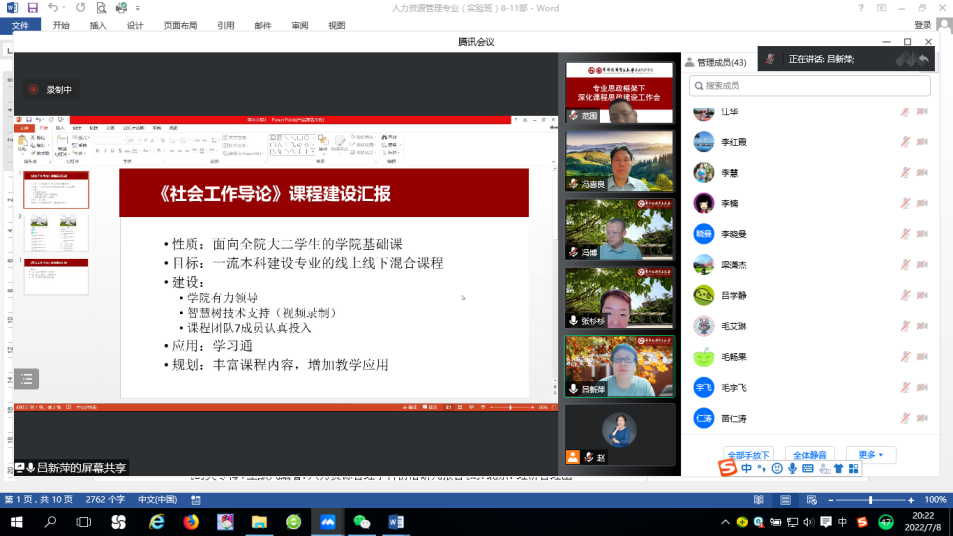Switch to the 页面布局 tab

pyautogui.click(x=180, y=25)
